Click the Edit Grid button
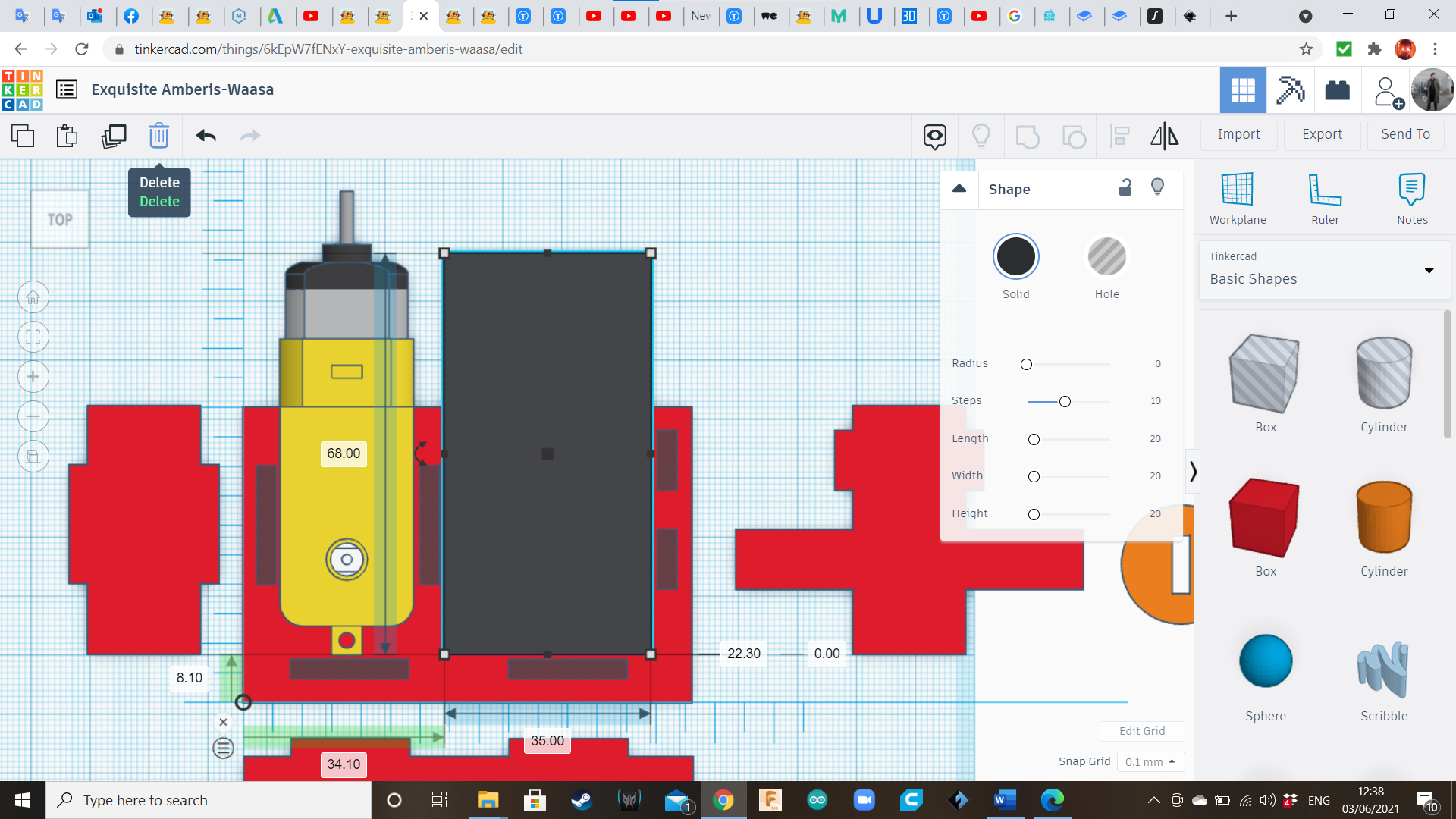The image size is (1456, 819). pos(1141,731)
